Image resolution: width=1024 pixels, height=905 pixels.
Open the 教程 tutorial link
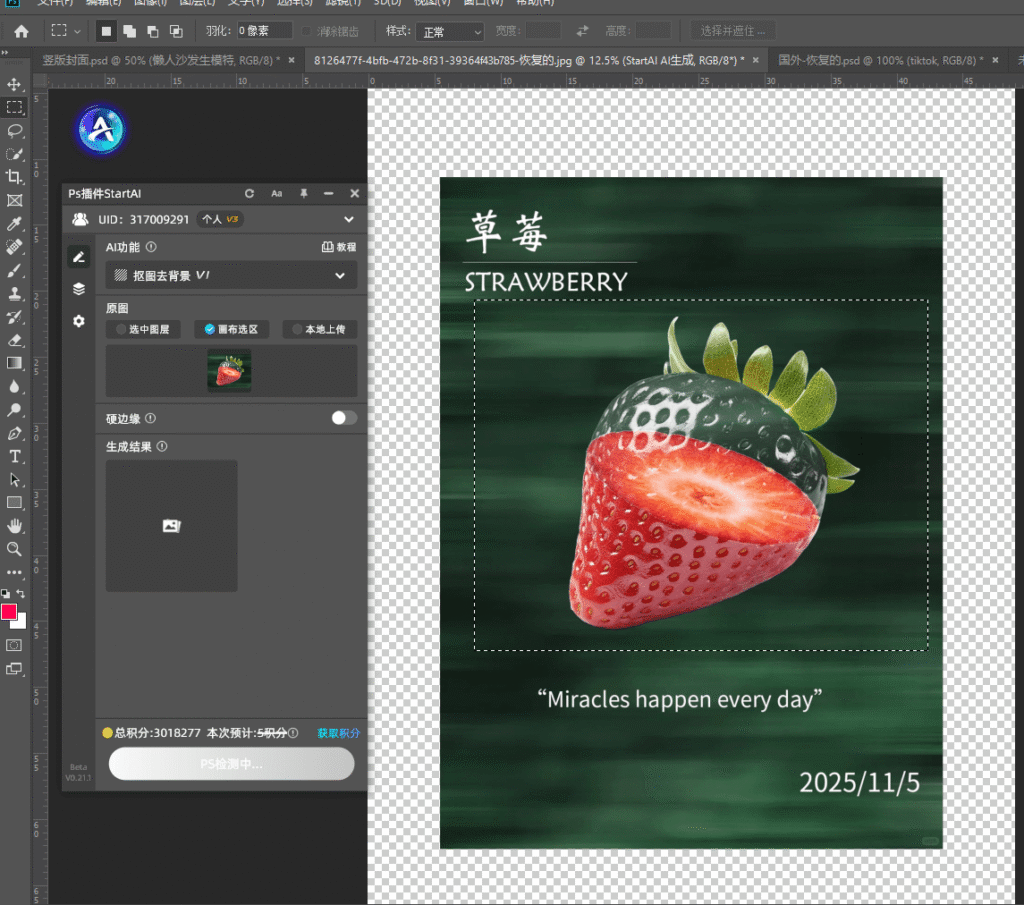tap(339, 247)
